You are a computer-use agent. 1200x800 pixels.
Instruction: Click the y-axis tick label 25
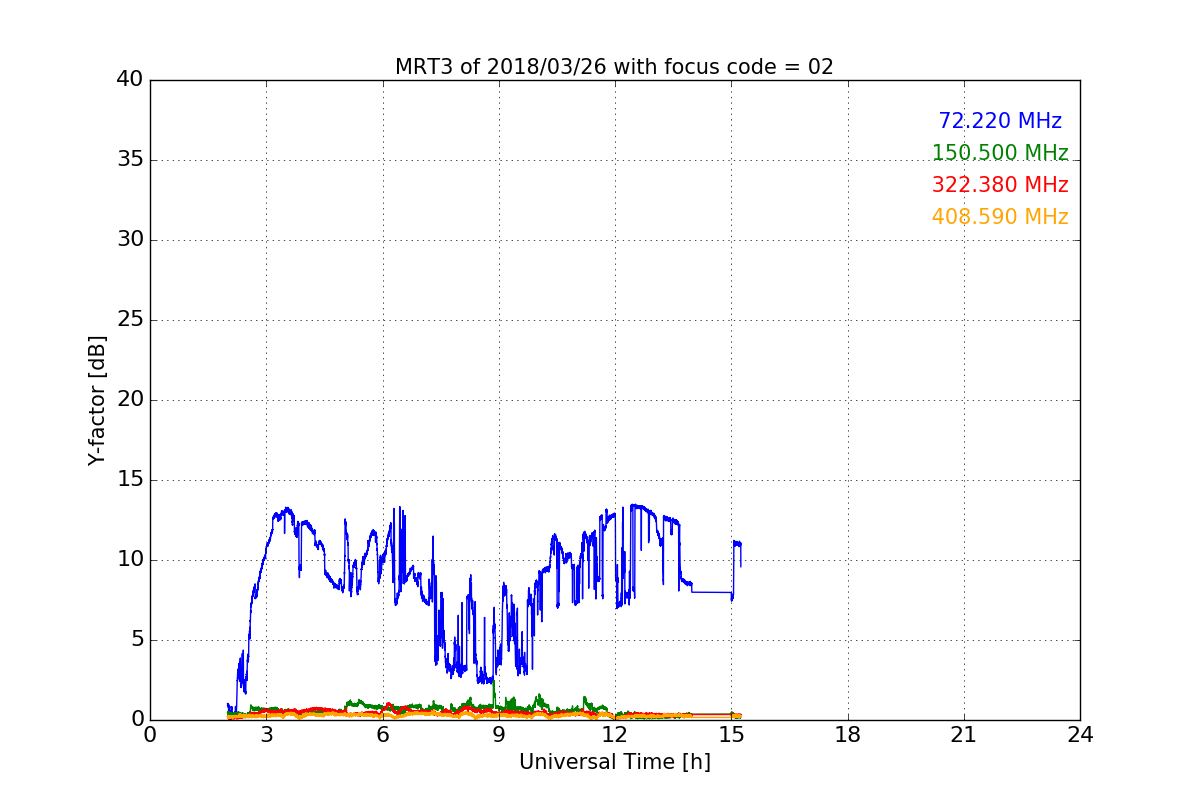coord(130,320)
